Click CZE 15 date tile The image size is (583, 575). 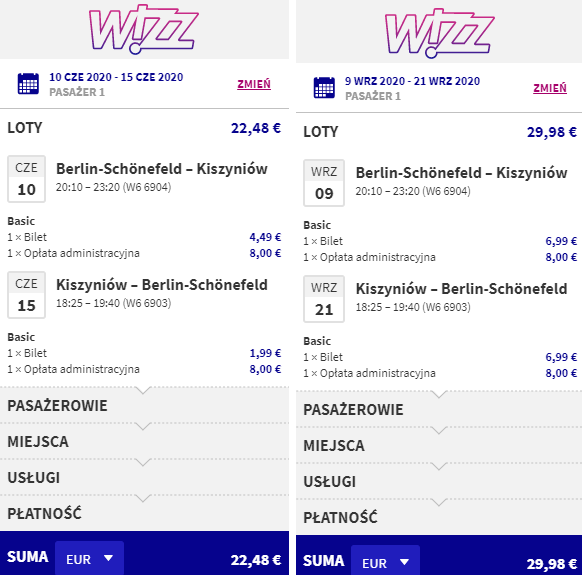[x=26, y=295]
